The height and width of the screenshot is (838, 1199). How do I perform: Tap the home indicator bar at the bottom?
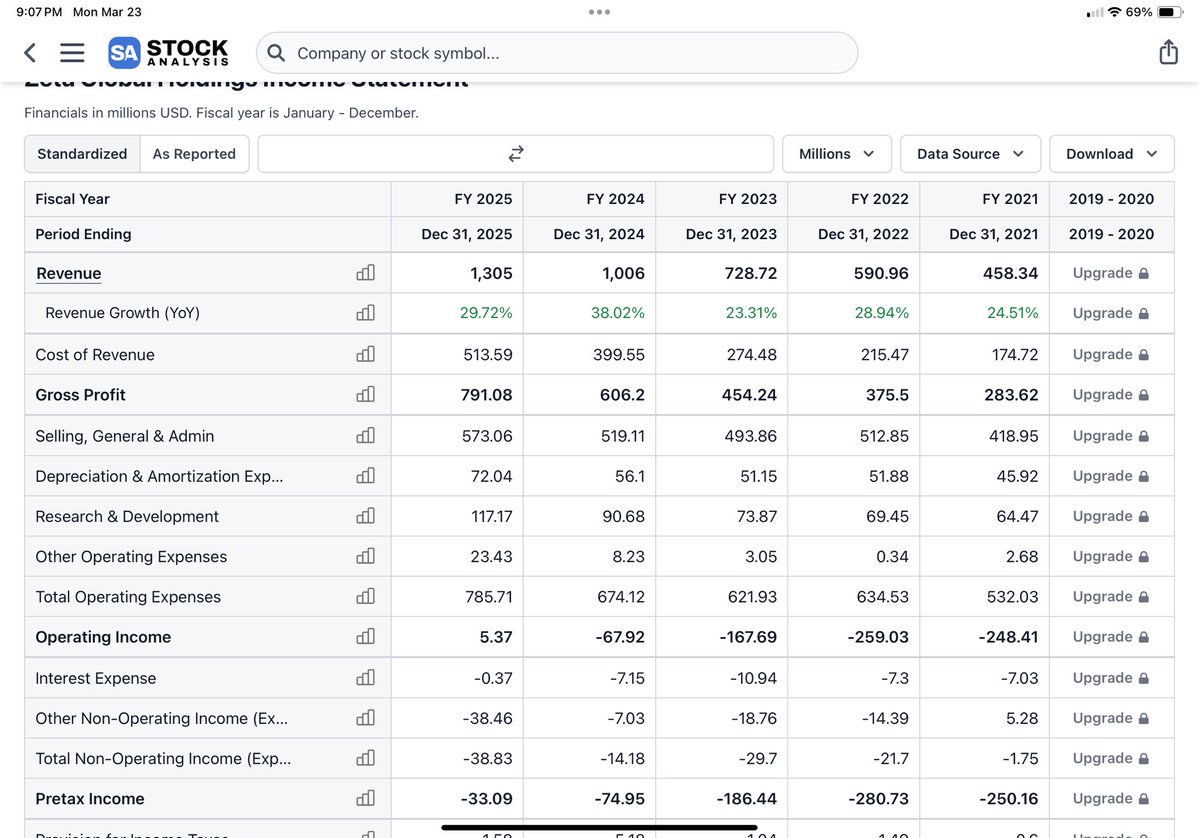click(x=600, y=827)
